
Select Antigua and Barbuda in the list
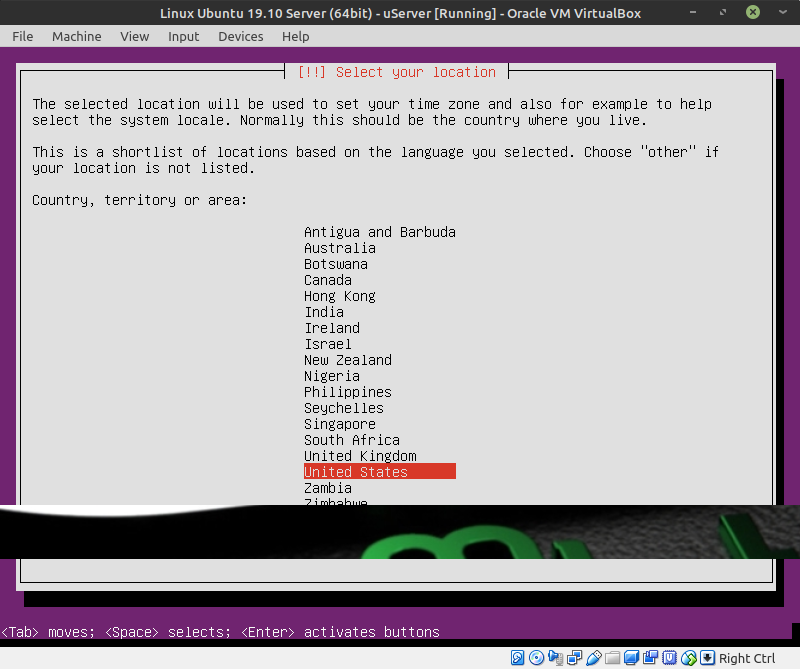(380, 232)
